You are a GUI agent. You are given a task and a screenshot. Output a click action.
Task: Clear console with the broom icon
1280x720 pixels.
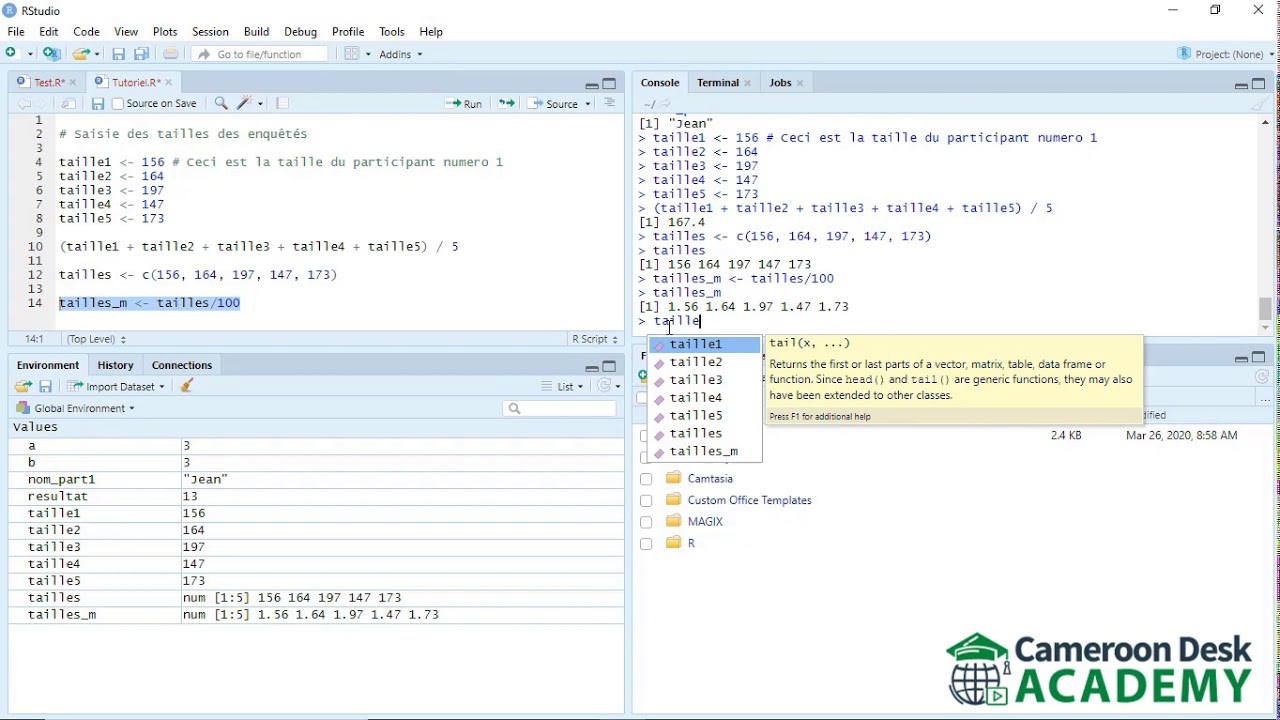[x=1259, y=104]
